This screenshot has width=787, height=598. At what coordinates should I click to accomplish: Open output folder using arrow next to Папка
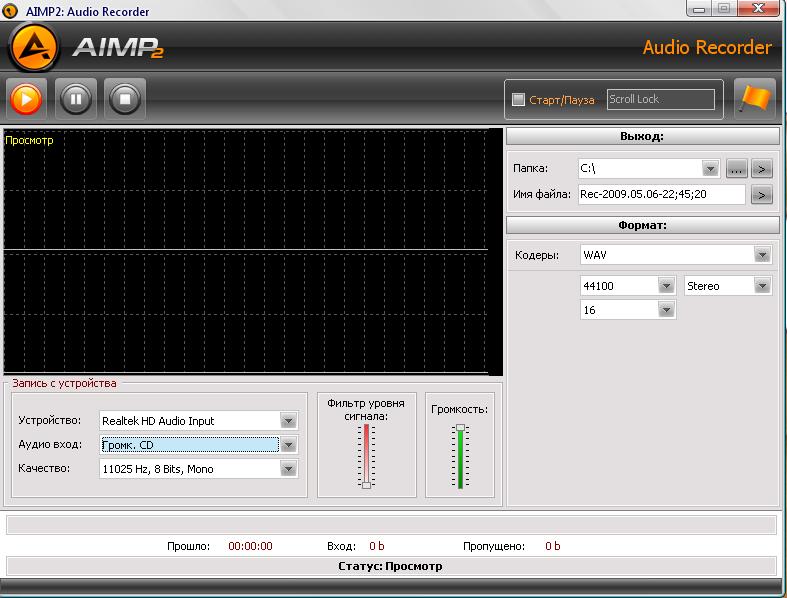coord(761,168)
